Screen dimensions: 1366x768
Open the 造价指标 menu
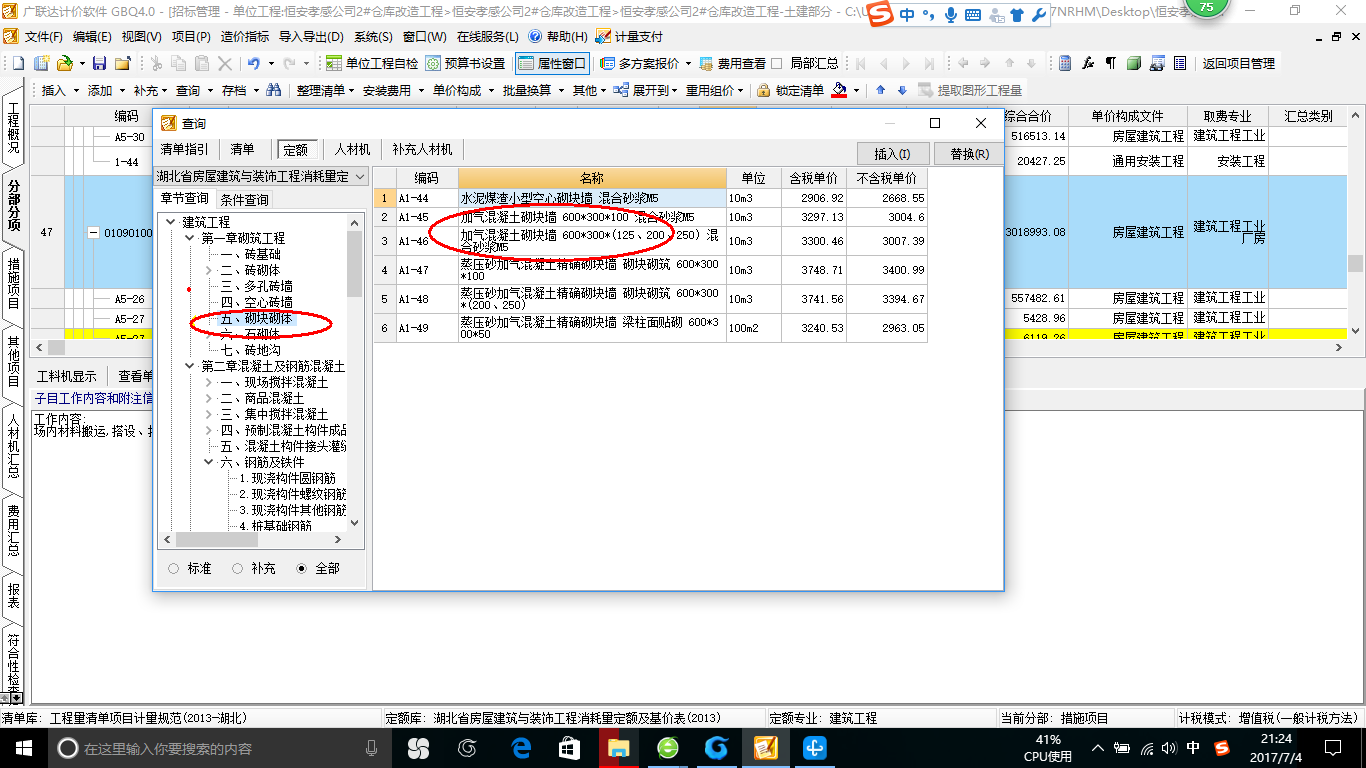(x=244, y=36)
